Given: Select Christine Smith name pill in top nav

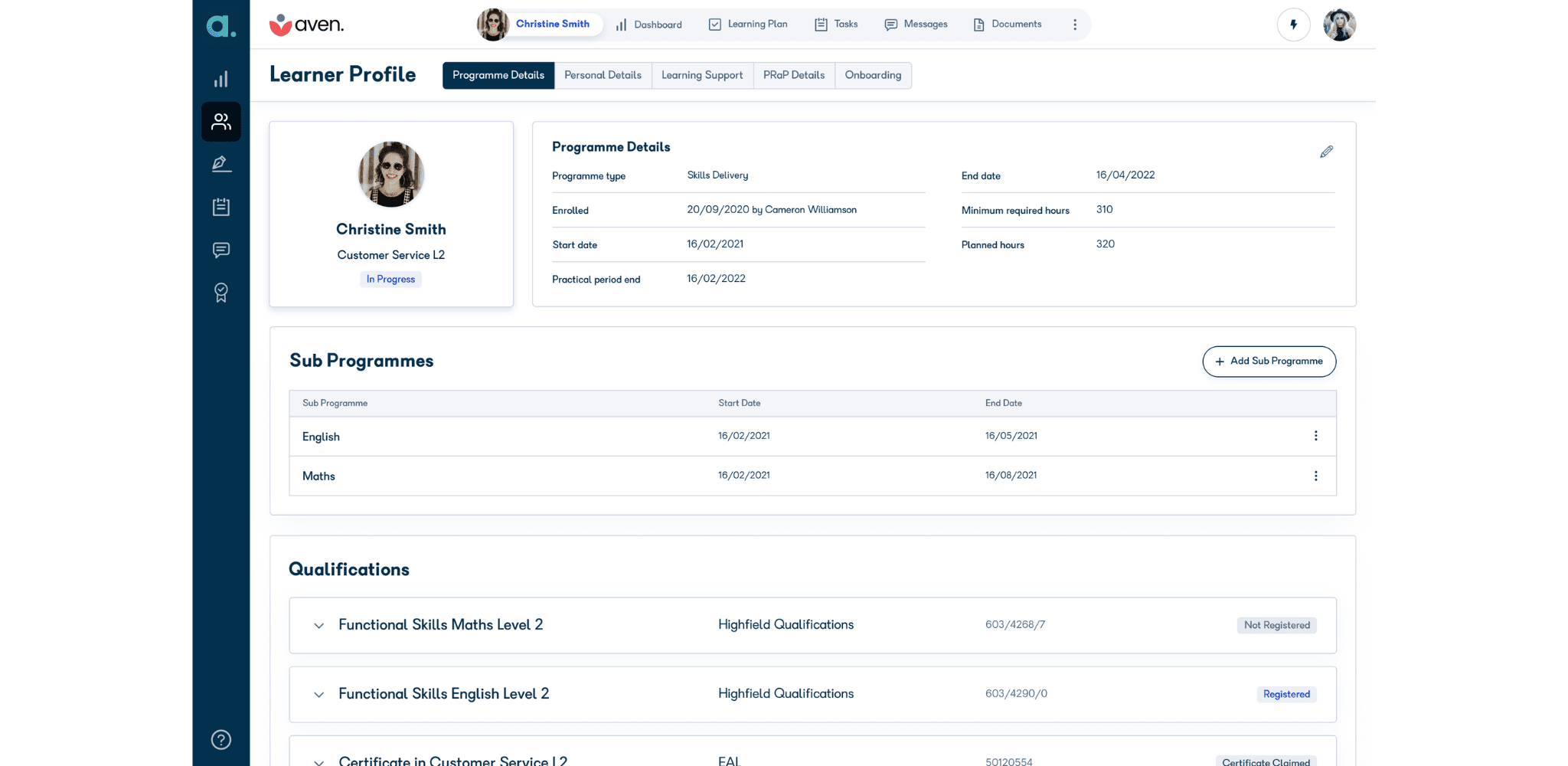Looking at the screenshot, I should click(x=553, y=24).
